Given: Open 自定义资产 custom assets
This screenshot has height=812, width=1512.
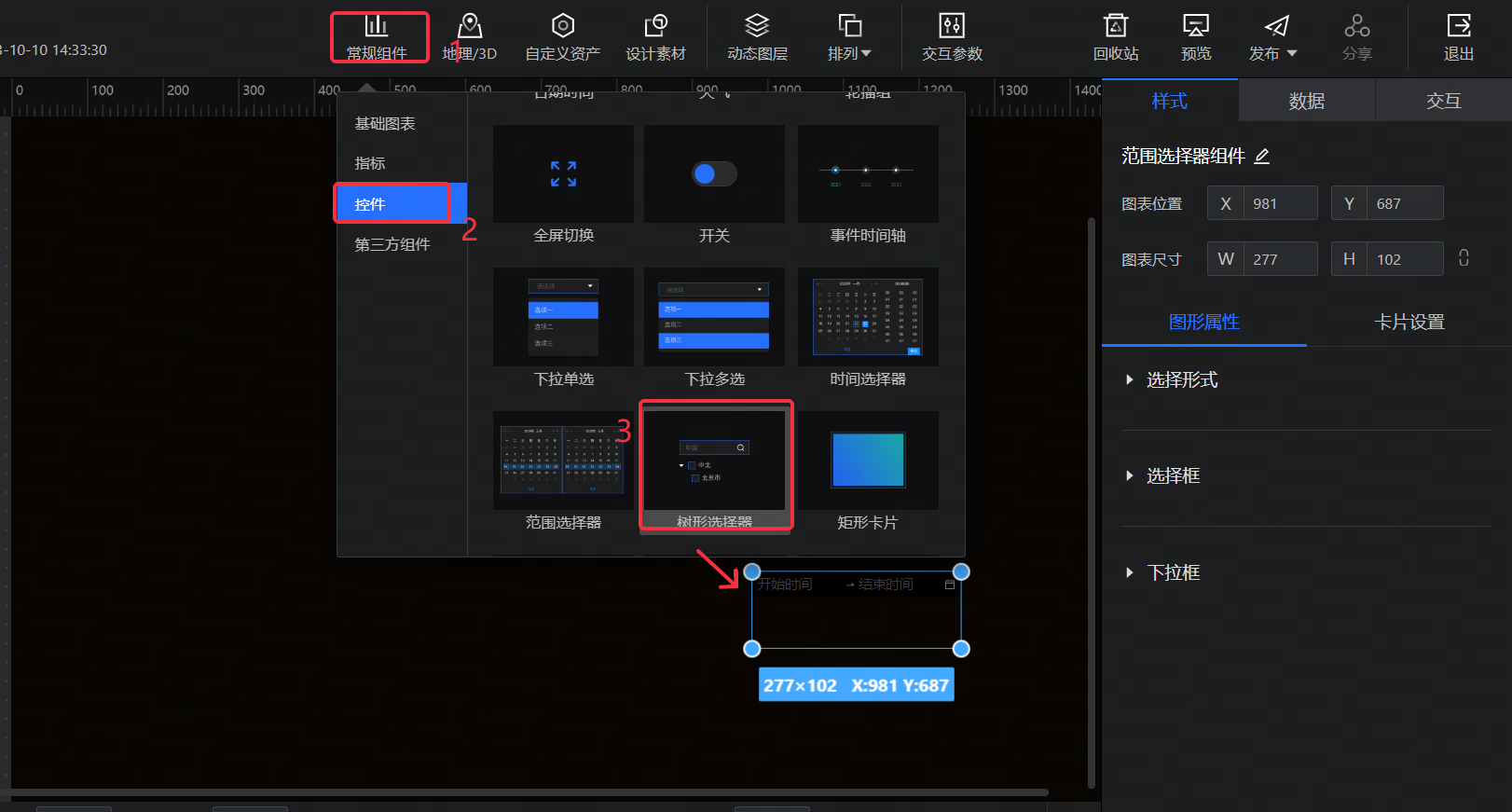Looking at the screenshot, I should (x=562, y=37).
